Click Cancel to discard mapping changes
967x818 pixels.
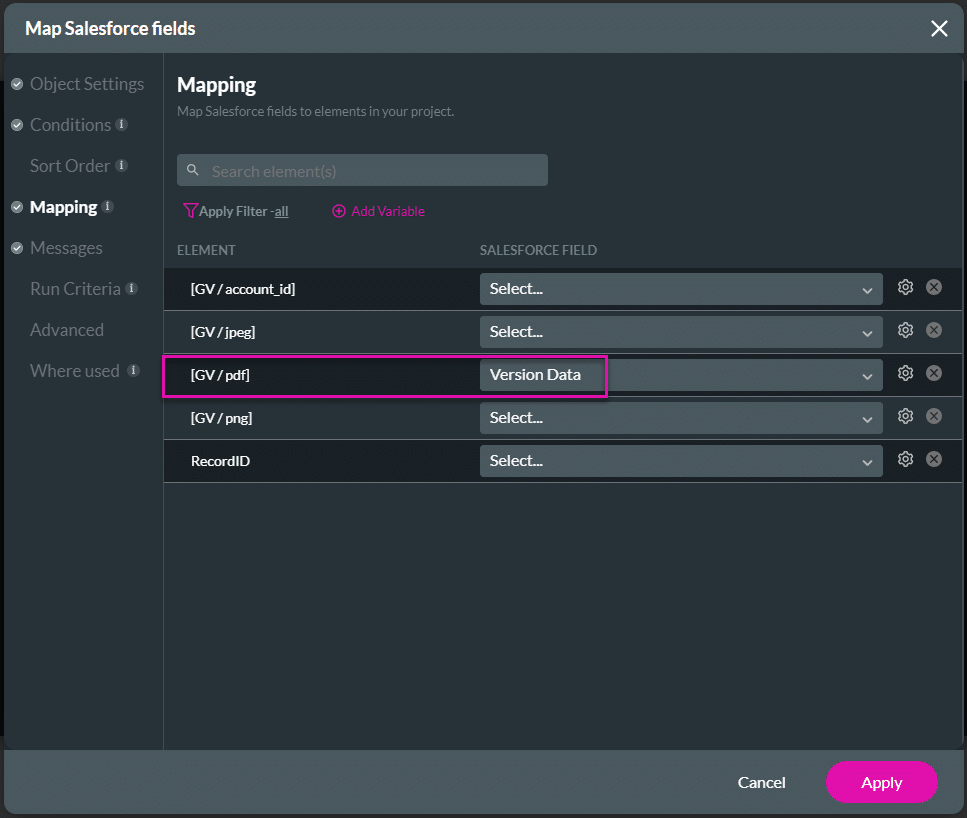point(761,782)
